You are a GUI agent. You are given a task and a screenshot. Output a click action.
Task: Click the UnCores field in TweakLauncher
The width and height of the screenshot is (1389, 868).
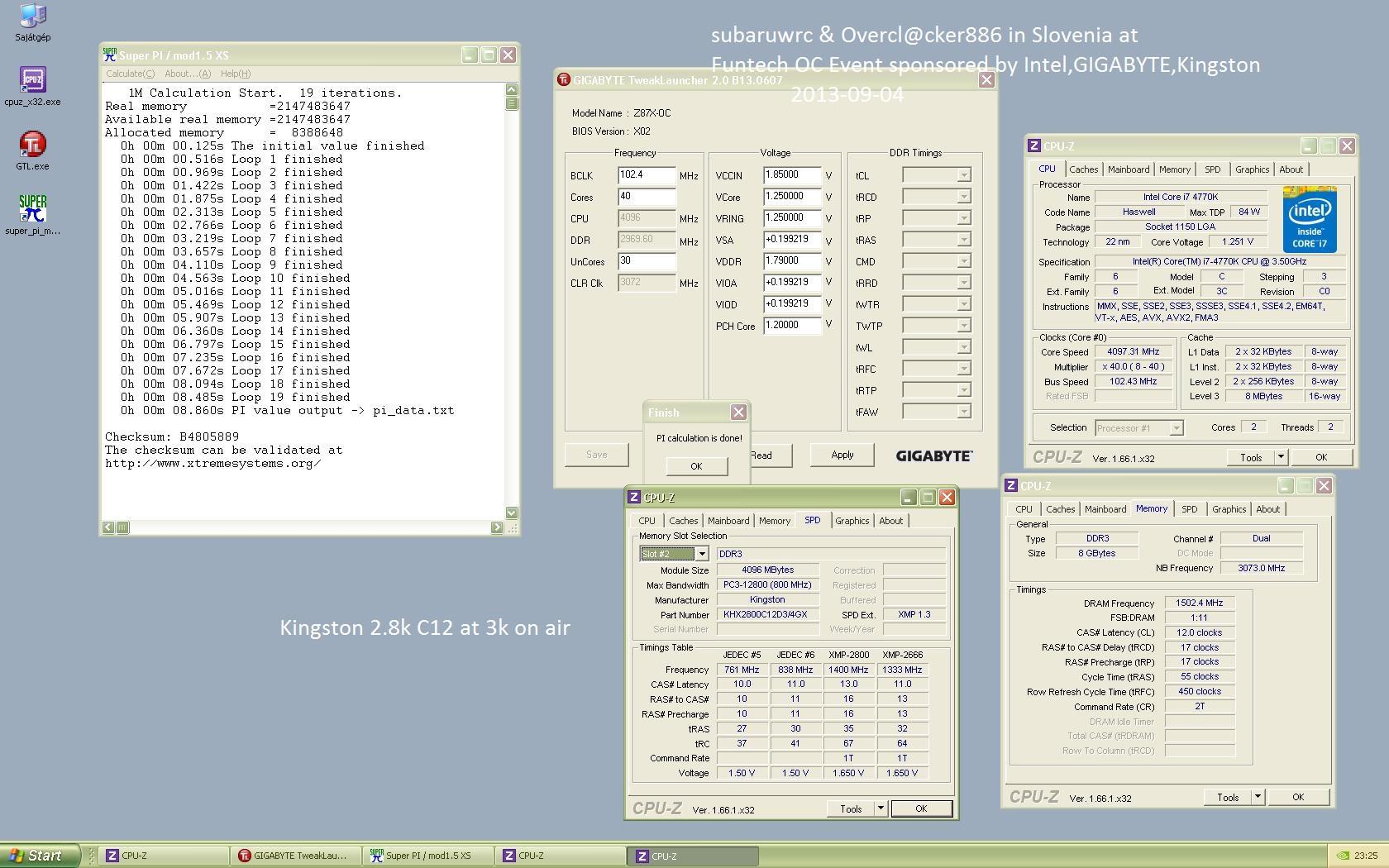pyautogui.click(x=647, y=261)
